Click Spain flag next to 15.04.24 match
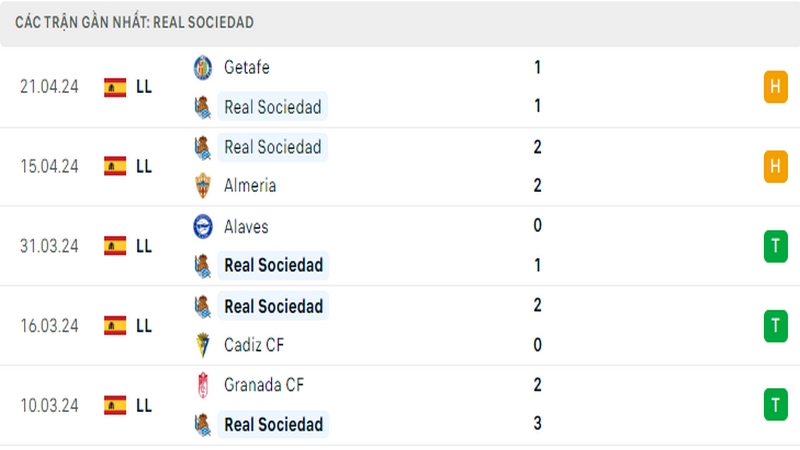 [115, 166]
